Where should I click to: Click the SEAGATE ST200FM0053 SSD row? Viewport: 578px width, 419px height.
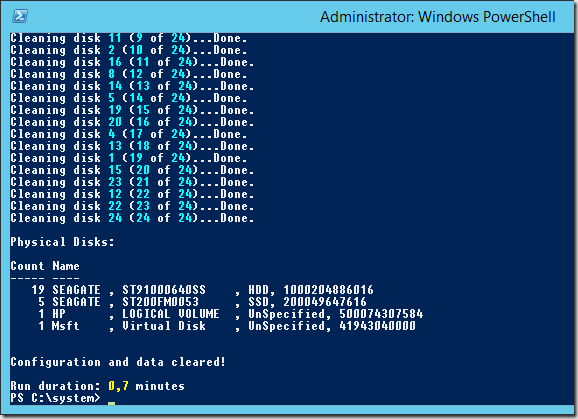[x=202, y=302]
